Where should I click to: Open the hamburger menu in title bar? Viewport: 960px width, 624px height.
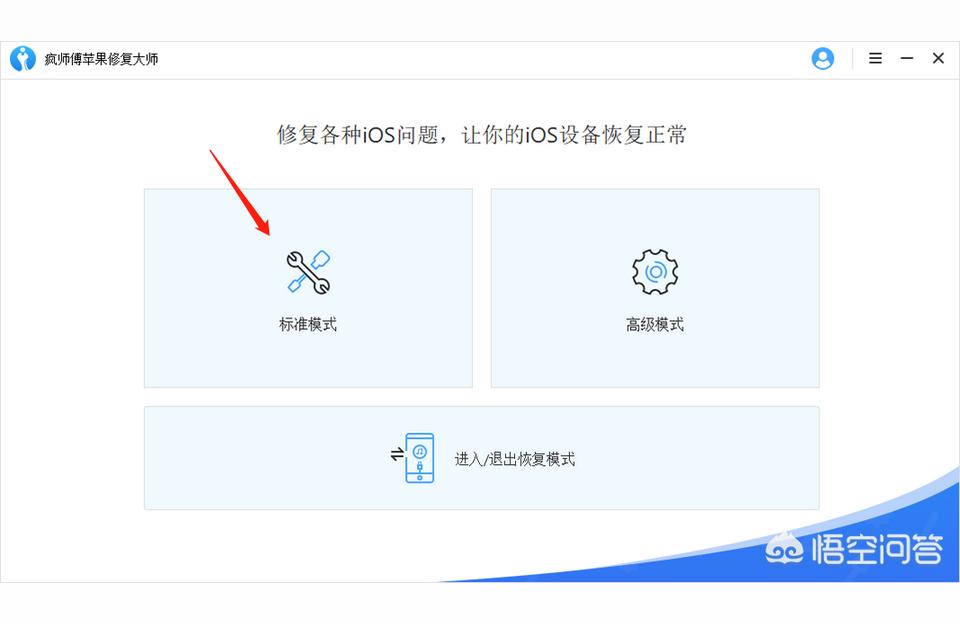pos(876,58)
